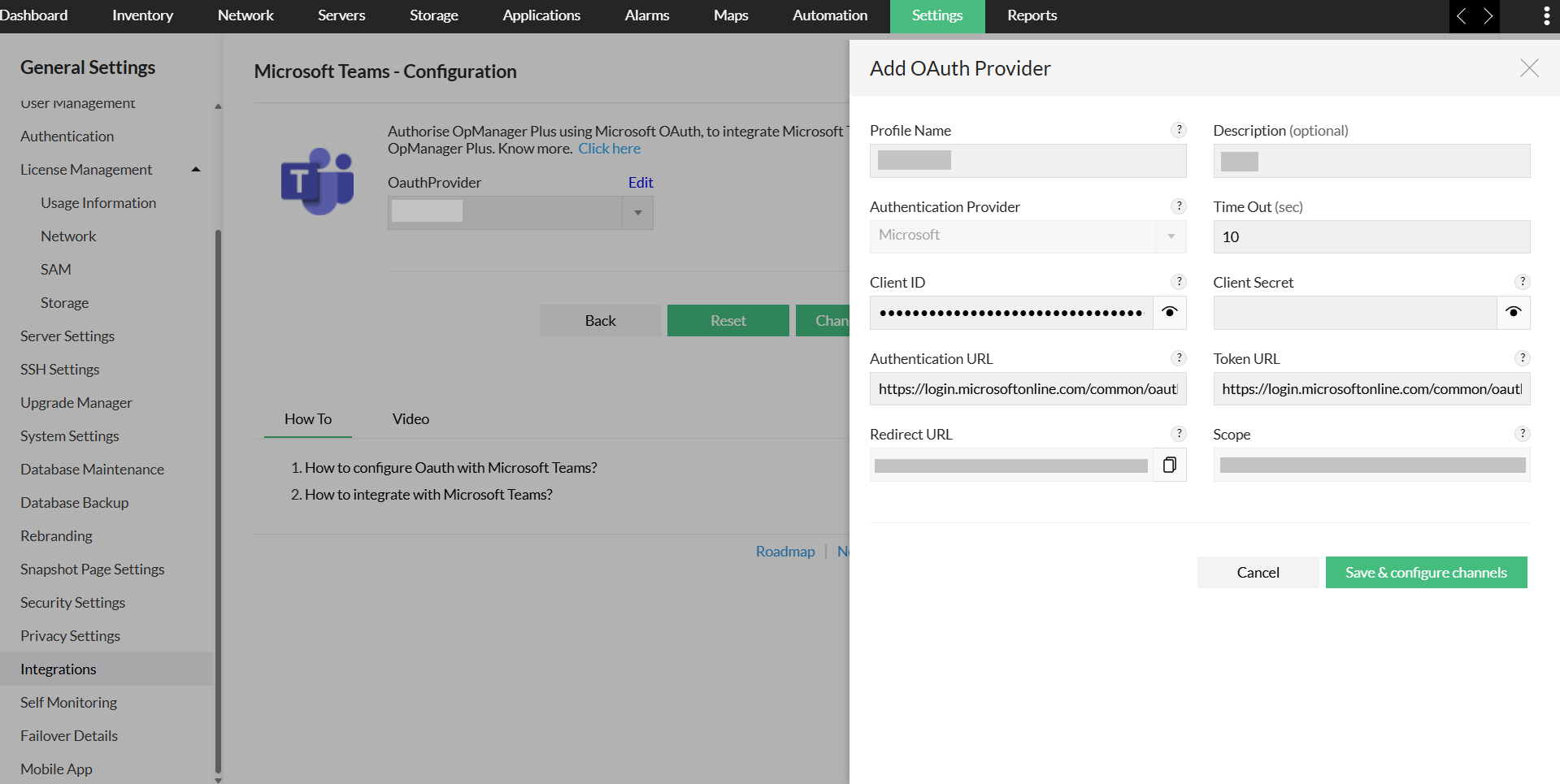This screenshot has width=1560, height=784.
Task: Open the Automation menu
Action: (830, 15)
